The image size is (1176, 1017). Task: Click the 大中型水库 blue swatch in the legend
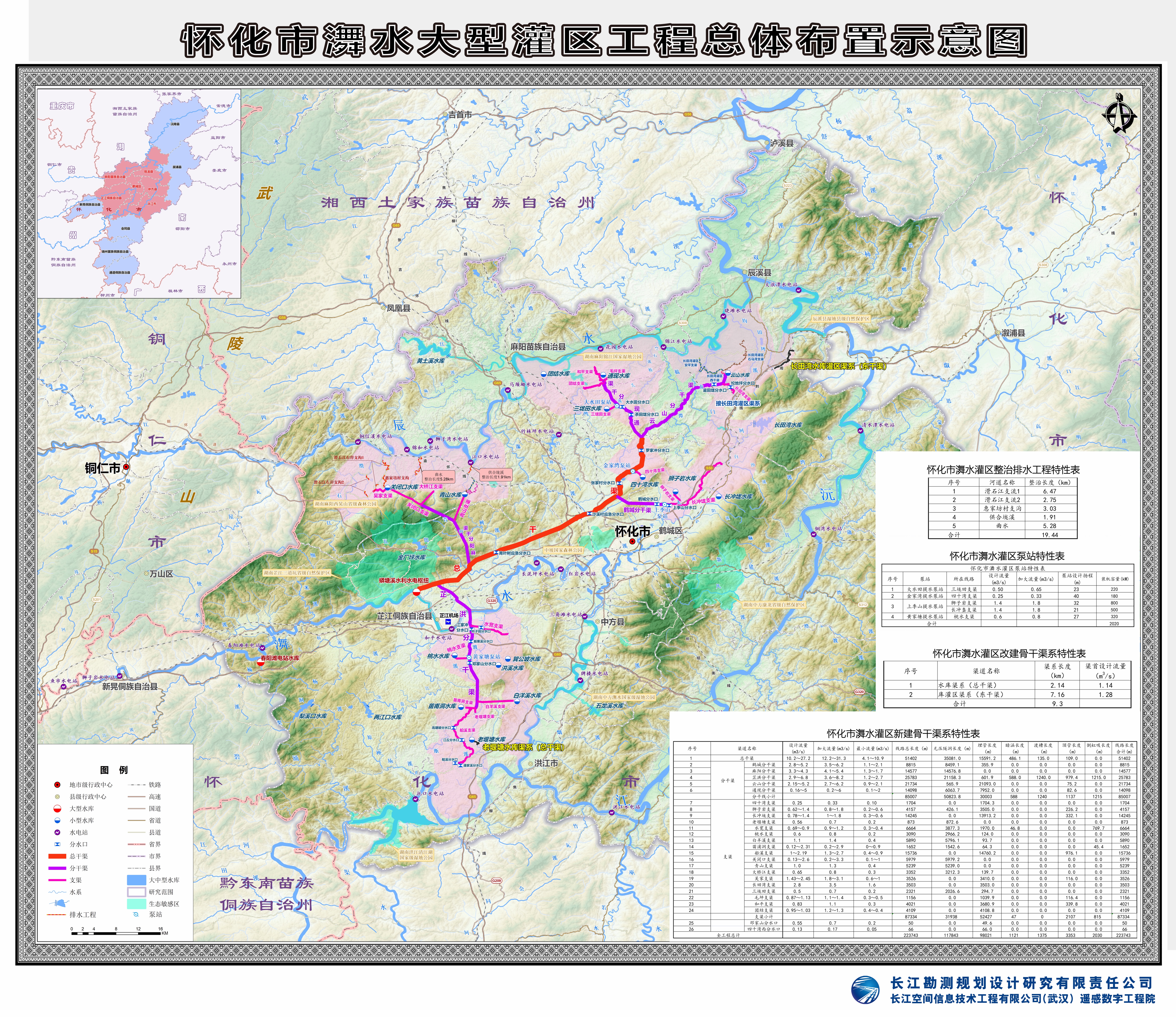137,880
